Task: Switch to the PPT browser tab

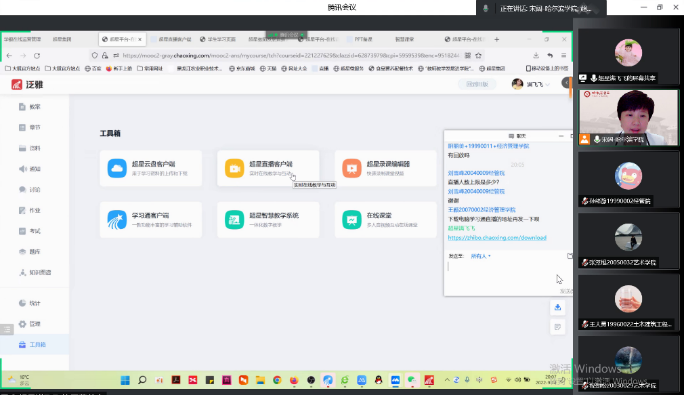Action: pyautogui.click(x=360, y=39)
